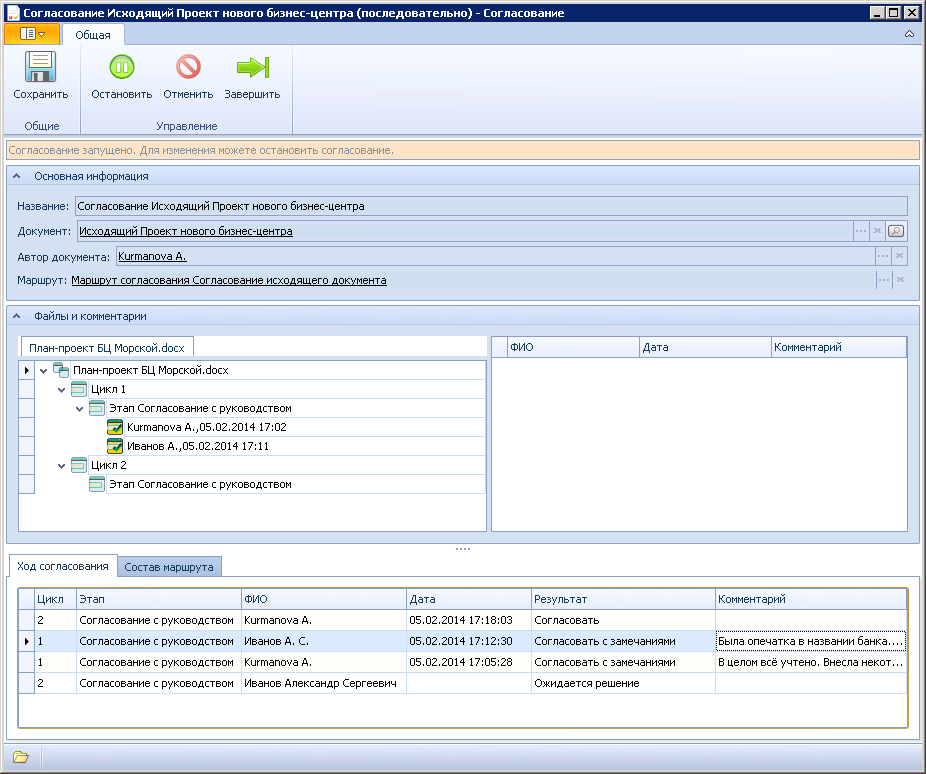This screenshot has width=926, height=774.
Task: Click the Цикл 2 folder icon
Action: [79, 465]
